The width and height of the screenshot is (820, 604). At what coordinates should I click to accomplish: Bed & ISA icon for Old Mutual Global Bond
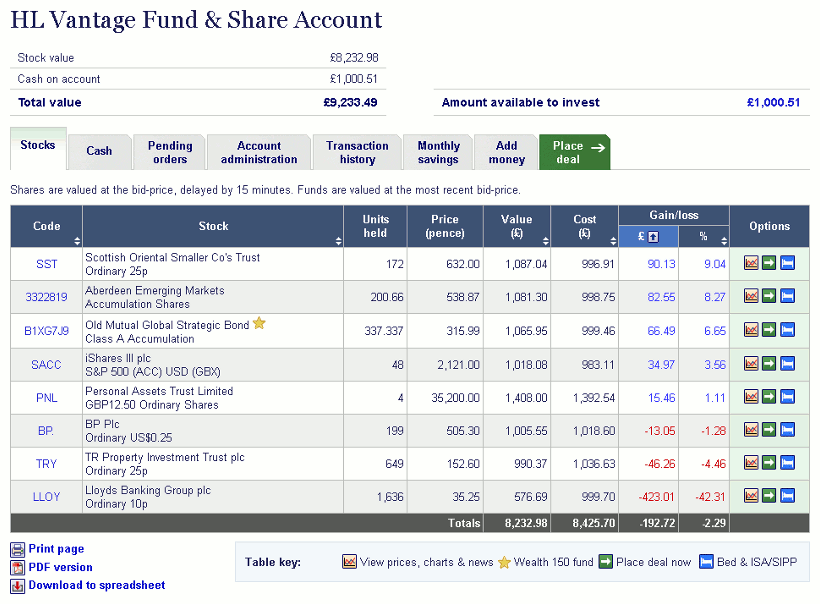point(787,329)
